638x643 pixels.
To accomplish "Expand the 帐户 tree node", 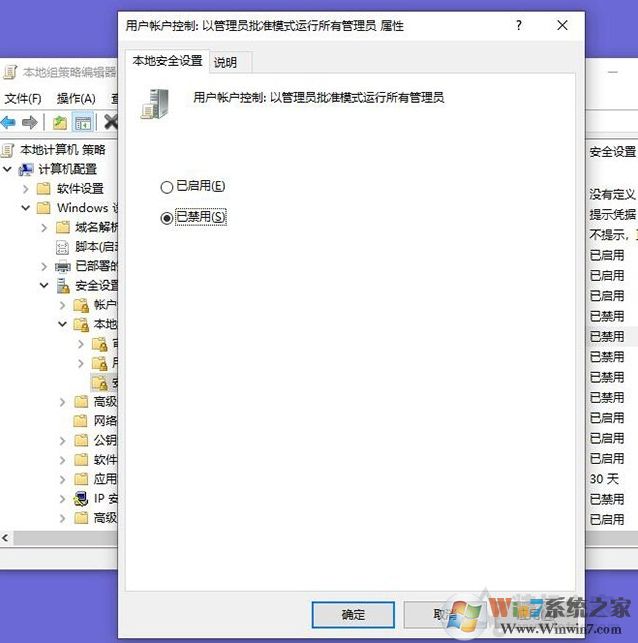I will click(x=62, y=305).
